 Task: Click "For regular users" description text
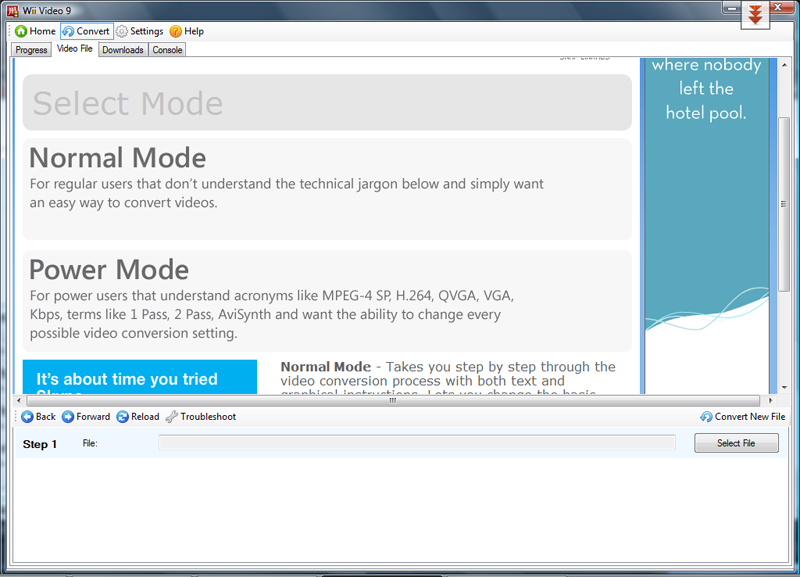point(287,193)
